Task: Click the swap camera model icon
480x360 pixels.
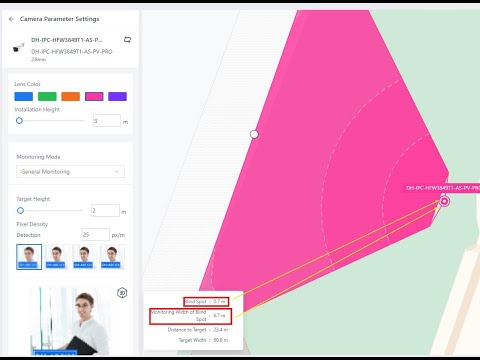Action: pyautogui.click(x=127, y=40)
